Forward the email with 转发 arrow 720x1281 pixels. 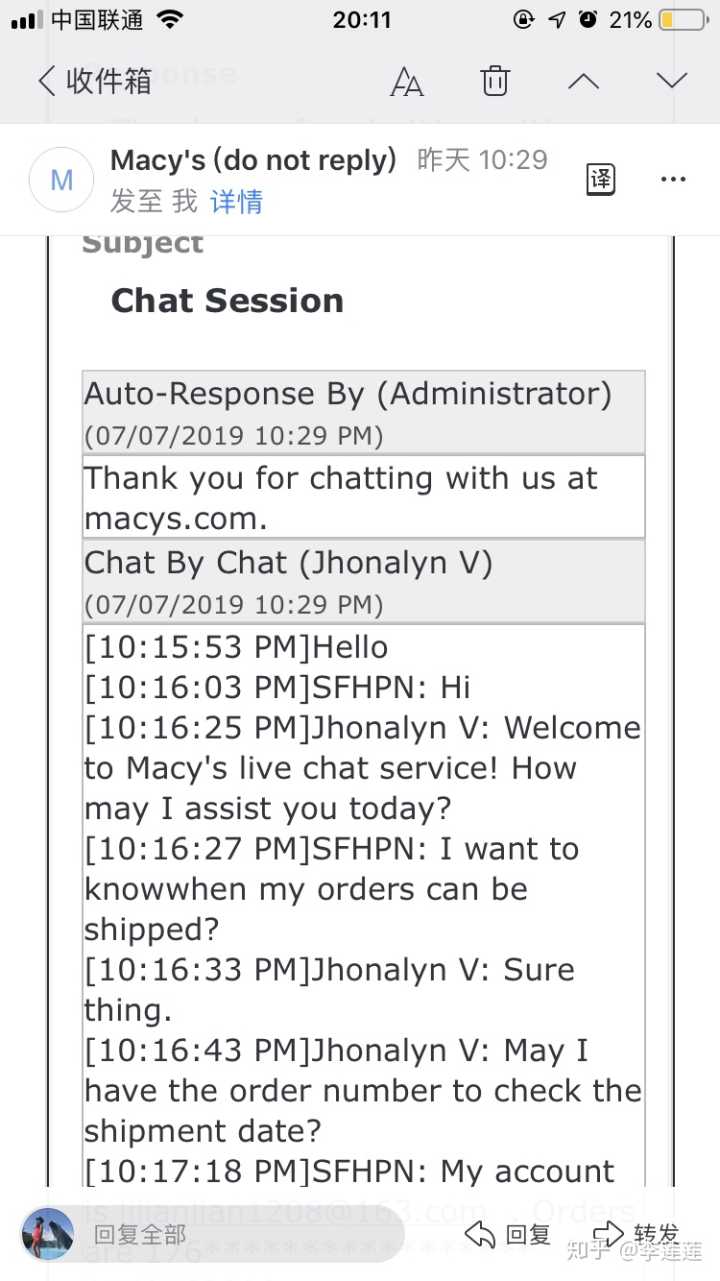[637, 1235]
